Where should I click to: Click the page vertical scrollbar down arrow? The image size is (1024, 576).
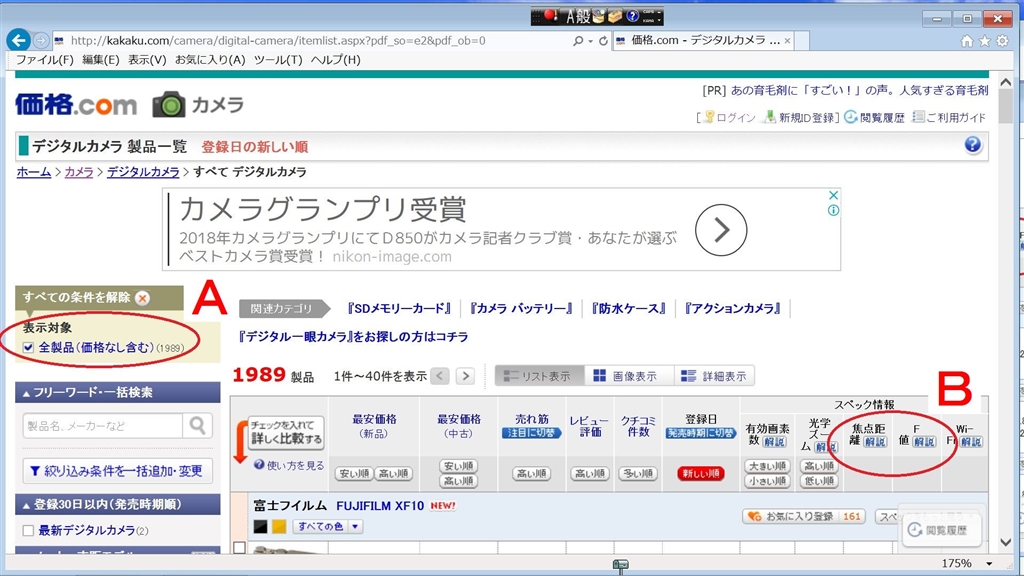coord(1006,543)
